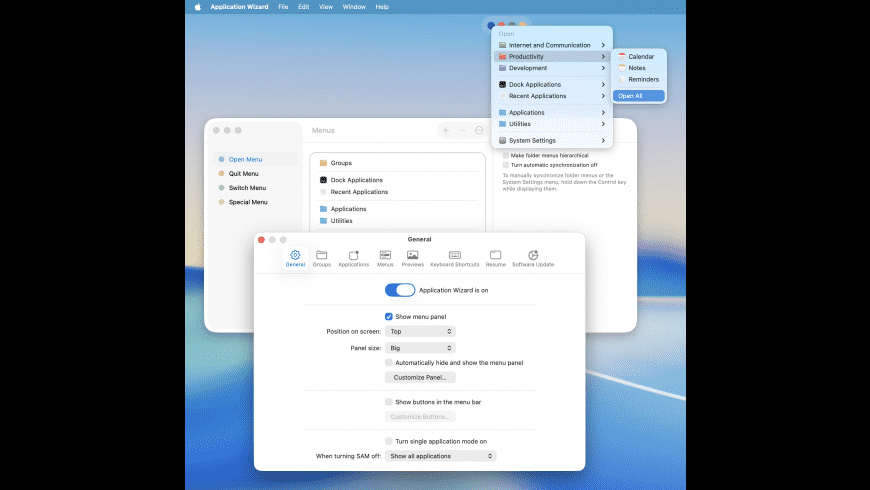Screen dimensions: 870x490
Task: Click the red Quit dot in menu panel
Action: [502, 25]
